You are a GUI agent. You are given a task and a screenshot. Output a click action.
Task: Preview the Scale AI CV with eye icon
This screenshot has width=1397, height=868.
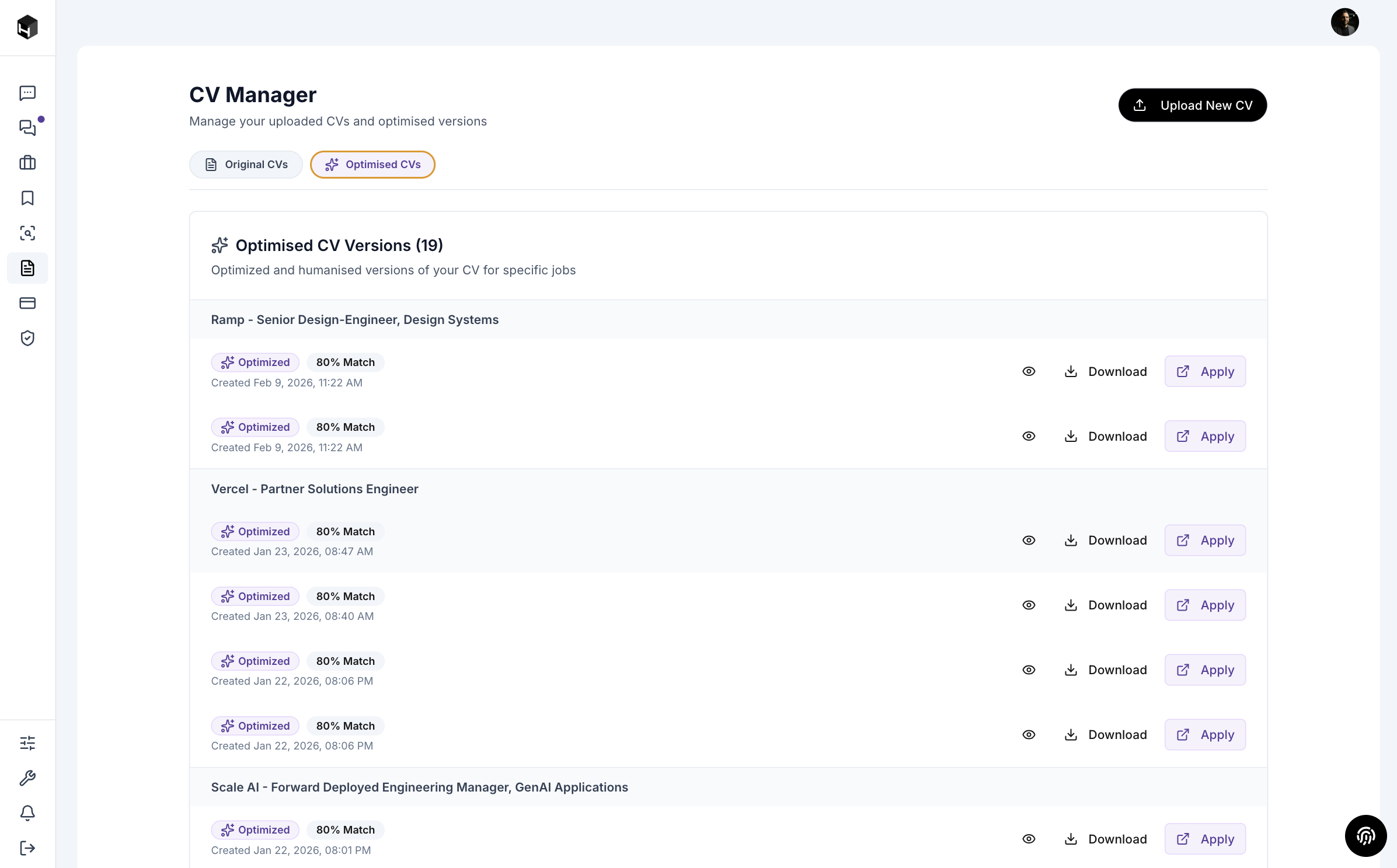click(x=1029, y=839)
